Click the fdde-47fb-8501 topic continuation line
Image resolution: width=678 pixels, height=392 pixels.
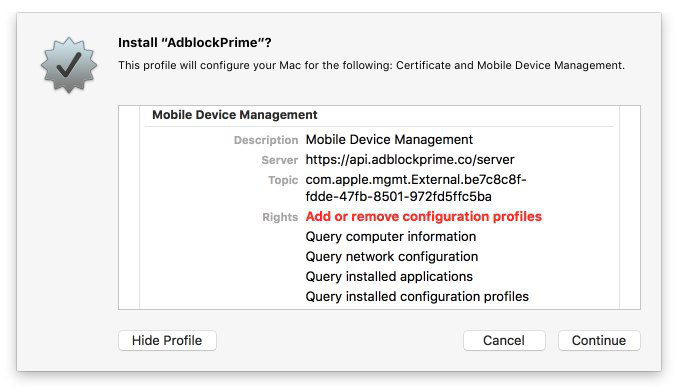click(398, 197)
